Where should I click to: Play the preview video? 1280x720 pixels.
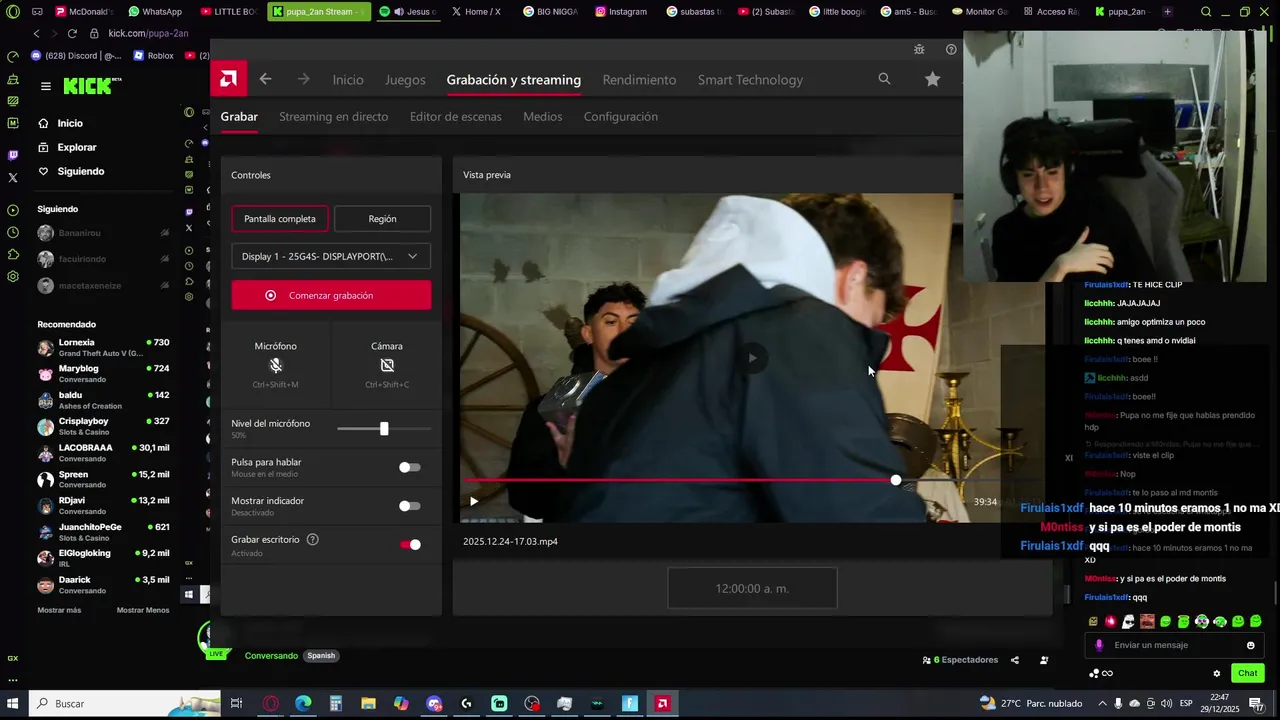coord(473,502)
